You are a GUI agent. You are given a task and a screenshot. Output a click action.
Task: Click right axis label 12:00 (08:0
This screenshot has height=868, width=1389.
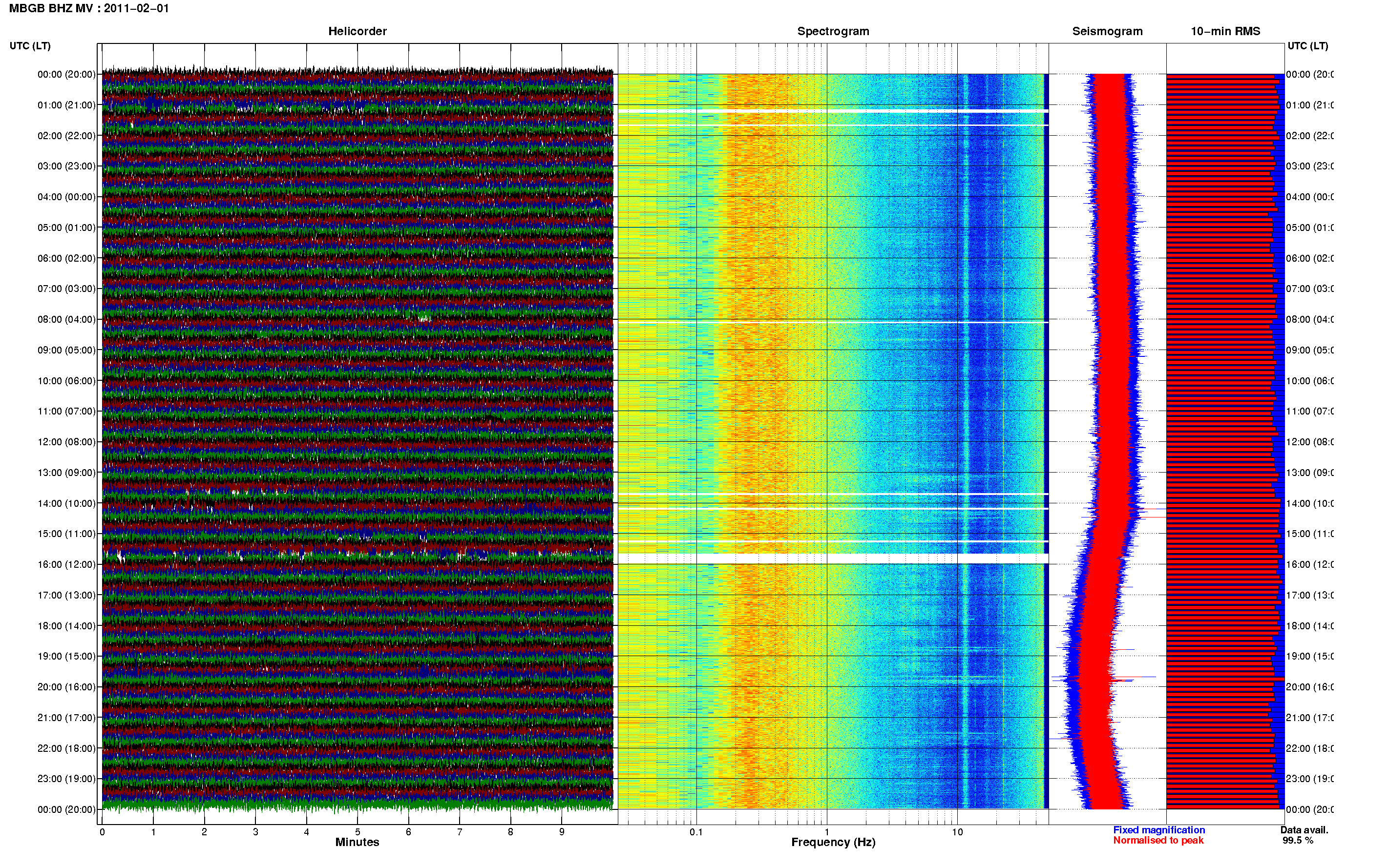click(x=1310, y=442)
